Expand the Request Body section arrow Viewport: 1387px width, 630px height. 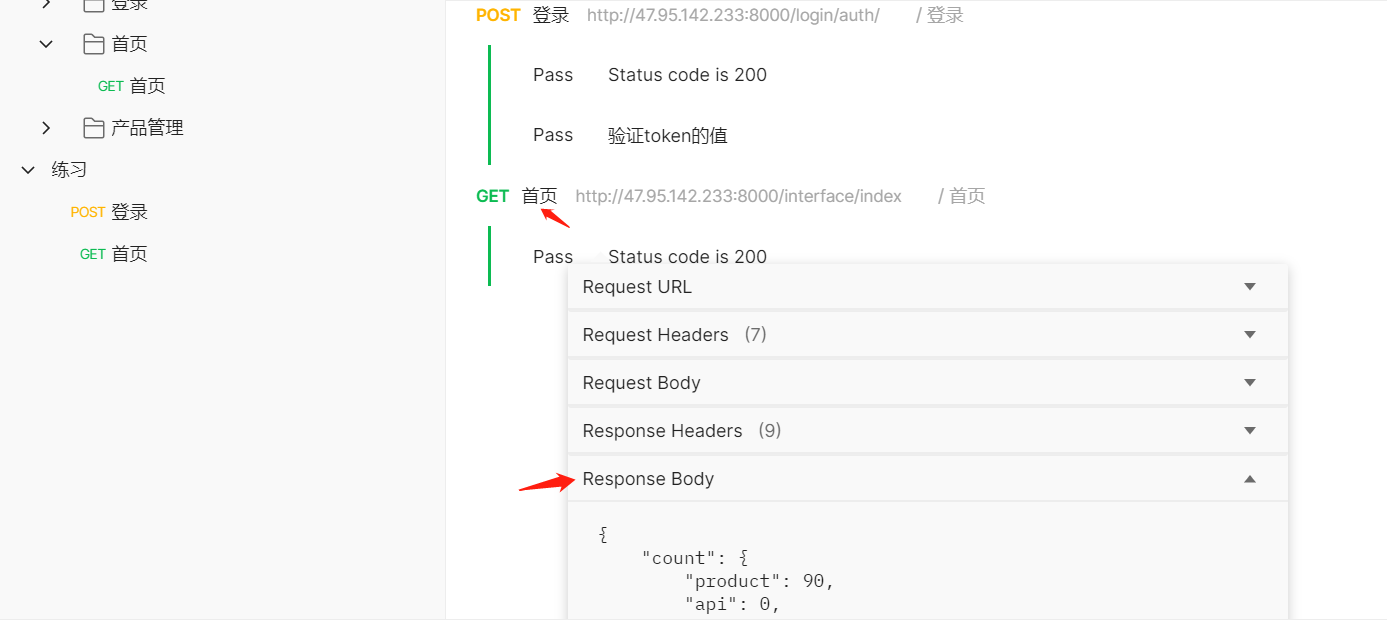click(x=1249, y=383)
